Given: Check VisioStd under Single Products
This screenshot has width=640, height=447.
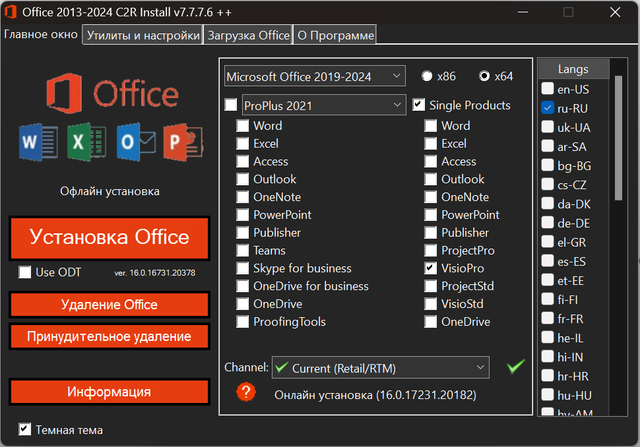Looking at the screenshot, I should point(430,304).
